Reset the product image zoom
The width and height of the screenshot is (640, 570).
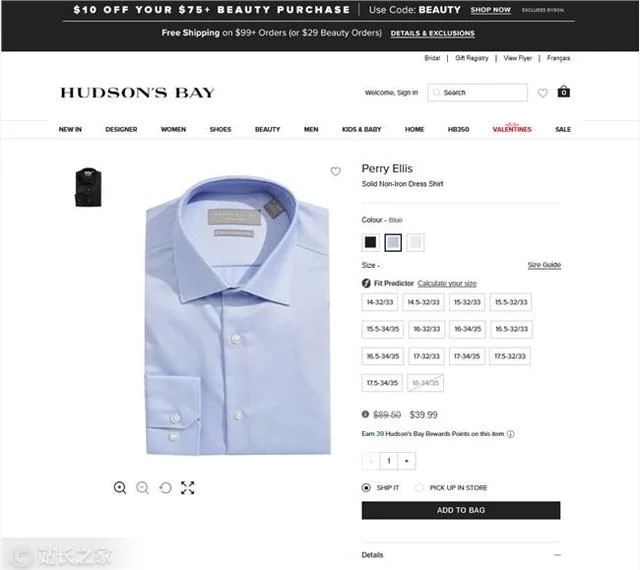[x=165, y=488]
